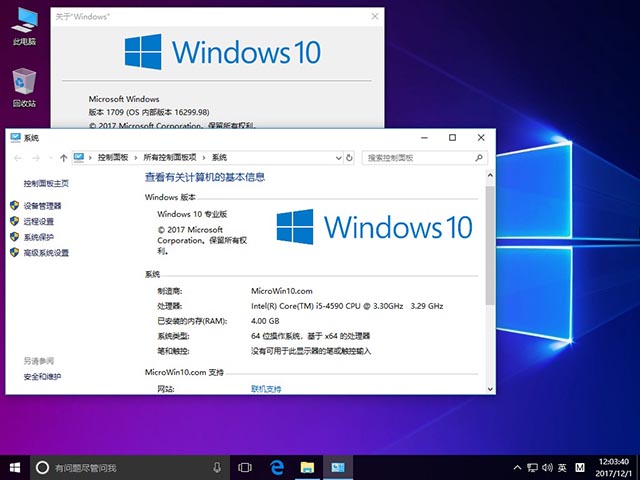Screen dimensions: 640x480
Task: Open the Recycle Bin desktop icon
Action: click(x=24, y=88)
